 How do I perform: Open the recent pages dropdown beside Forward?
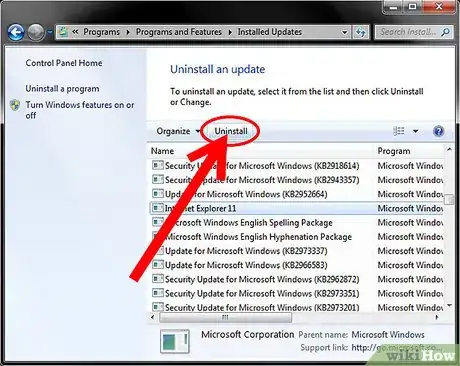click(50, 32)
